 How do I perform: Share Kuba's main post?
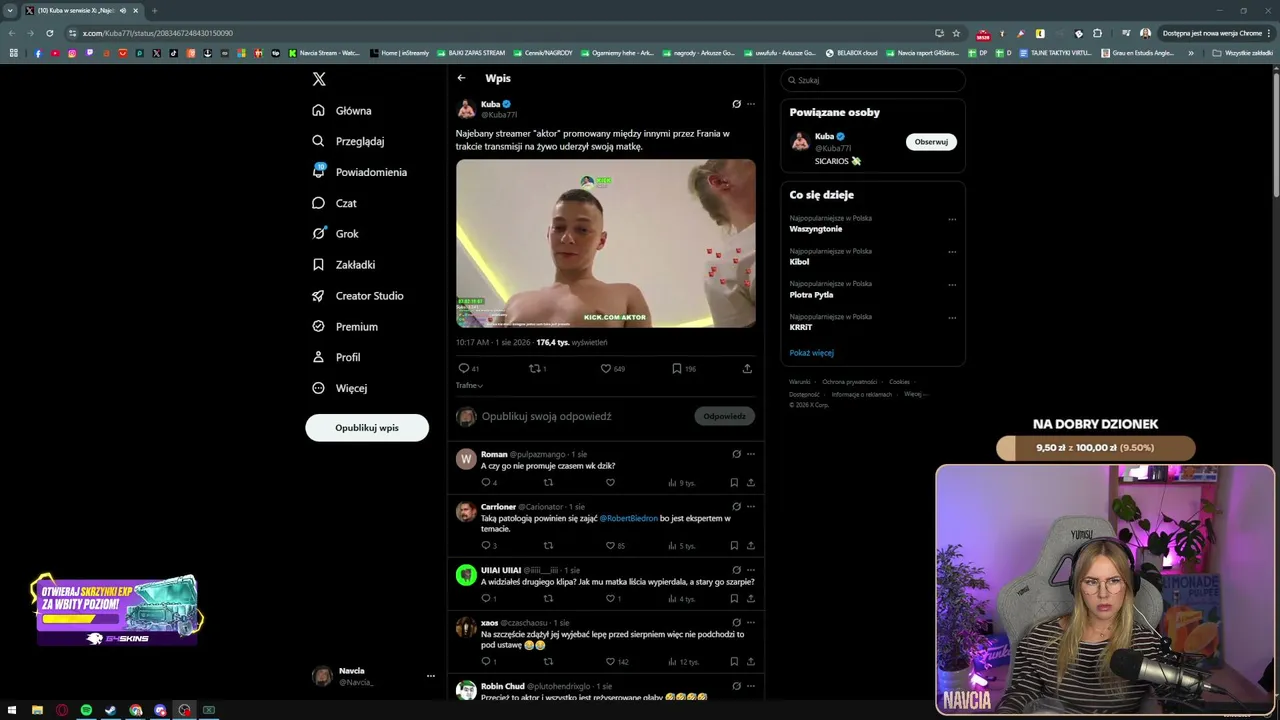pos(747,369)
